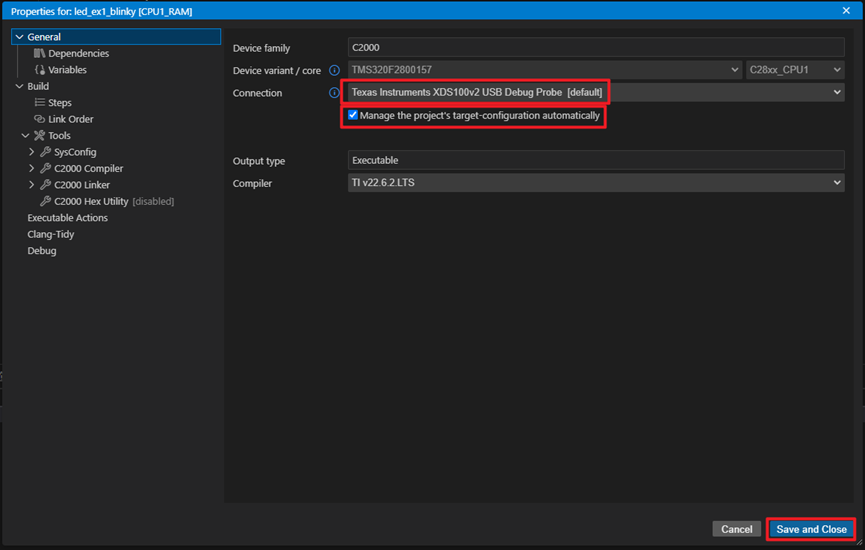Click the Dependencies books icon
The image size is (865, 550).
pyautogui.click(x=39, y=53)
